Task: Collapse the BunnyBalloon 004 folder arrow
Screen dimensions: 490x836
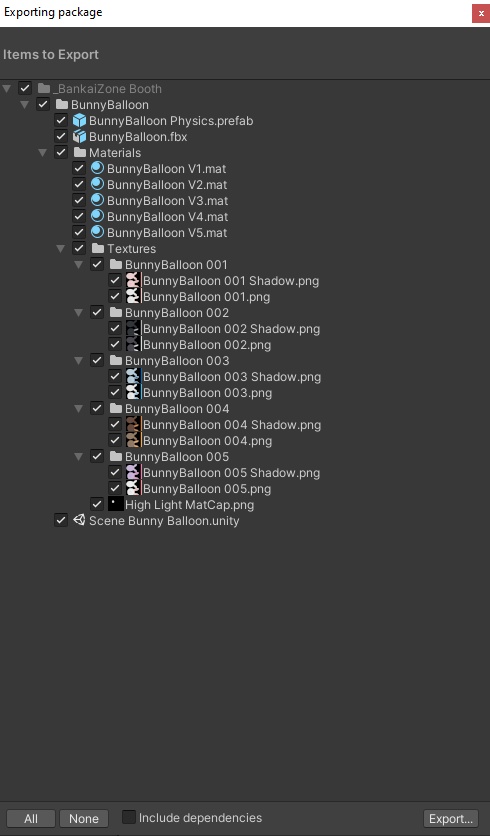Action: pyautogui.click(x=79, y=408)
